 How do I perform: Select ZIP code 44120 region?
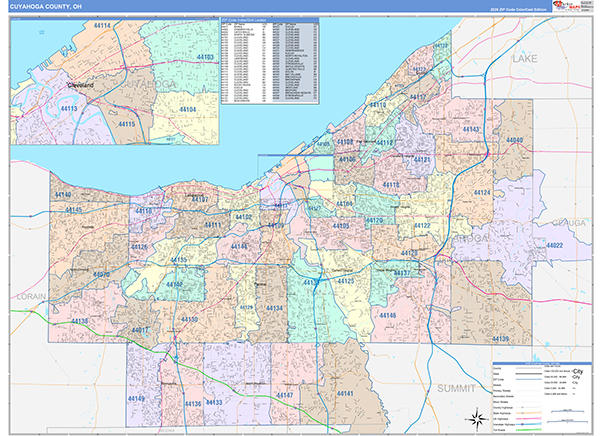click(374, 221)
